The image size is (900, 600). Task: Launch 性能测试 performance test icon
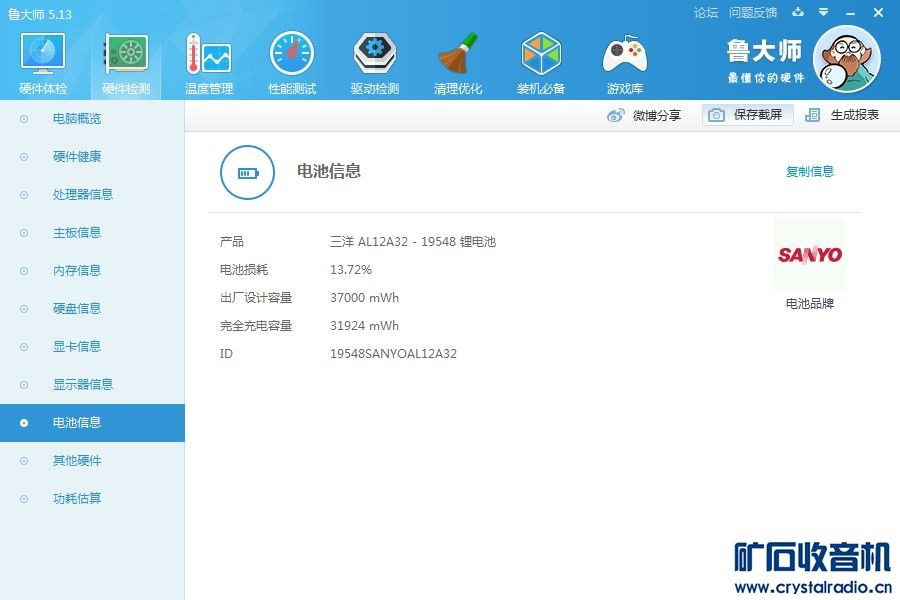[x=292, y=54]
